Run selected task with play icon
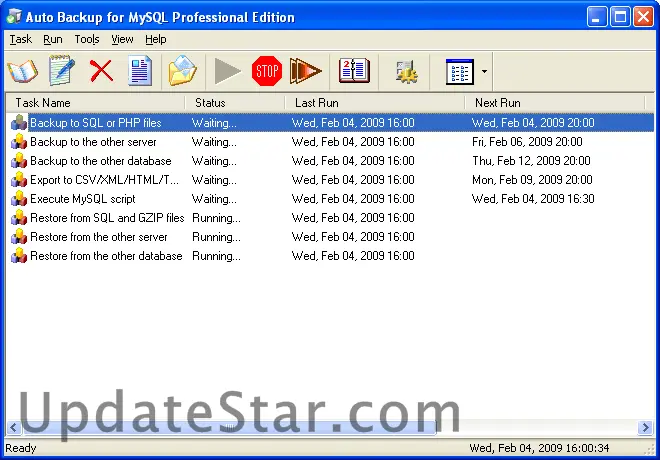The image size is (660, 460). (x=227, y=71)
